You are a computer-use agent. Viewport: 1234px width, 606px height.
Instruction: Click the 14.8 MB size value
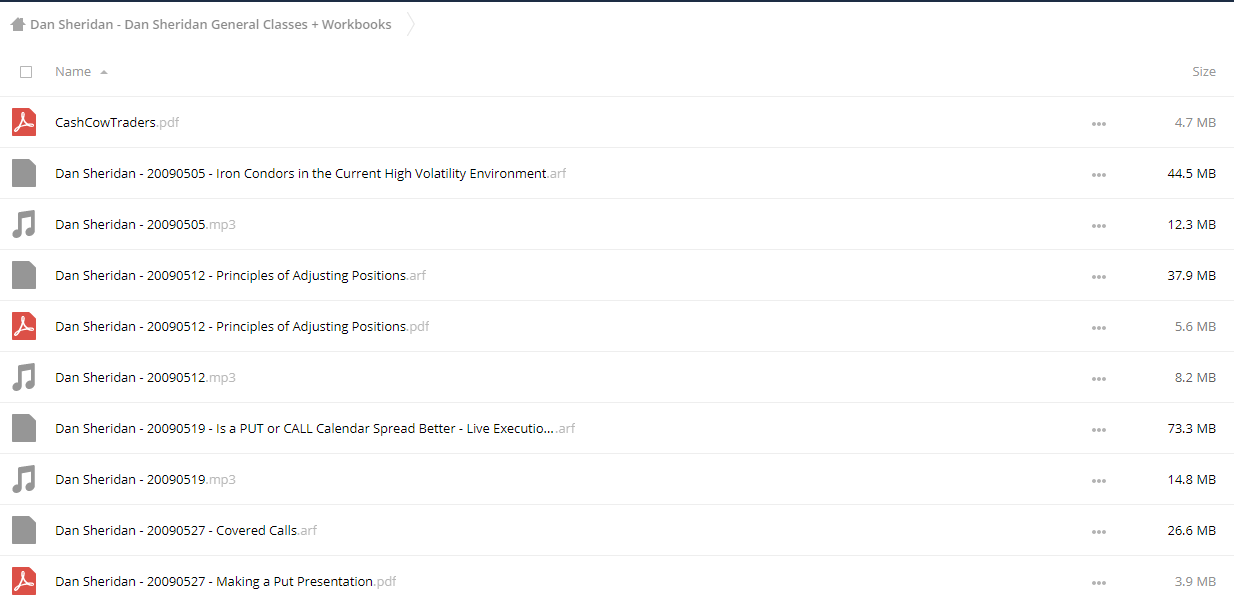tap(1192, 480)
